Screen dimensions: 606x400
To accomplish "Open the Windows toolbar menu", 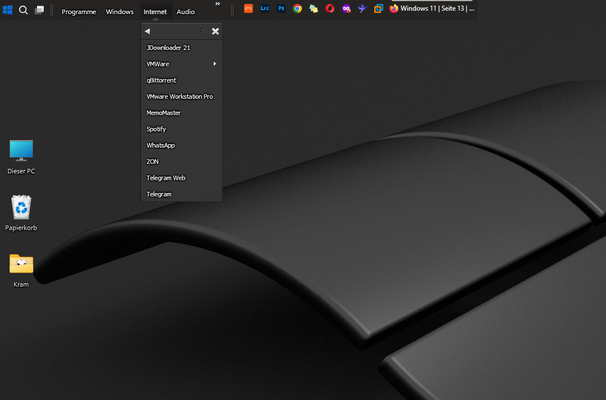I will click(x=120, y=11).
